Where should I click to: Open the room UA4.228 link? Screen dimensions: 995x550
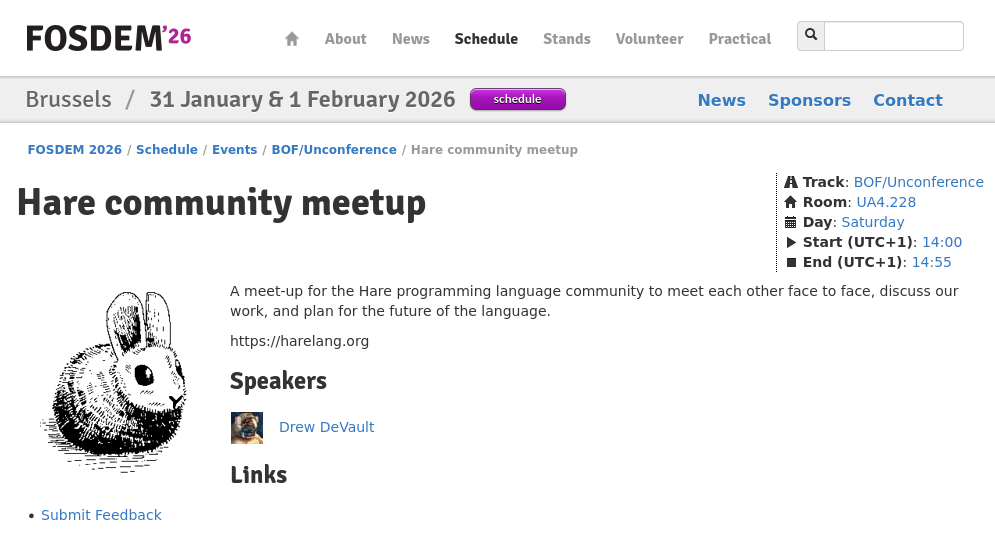[886, 202]
